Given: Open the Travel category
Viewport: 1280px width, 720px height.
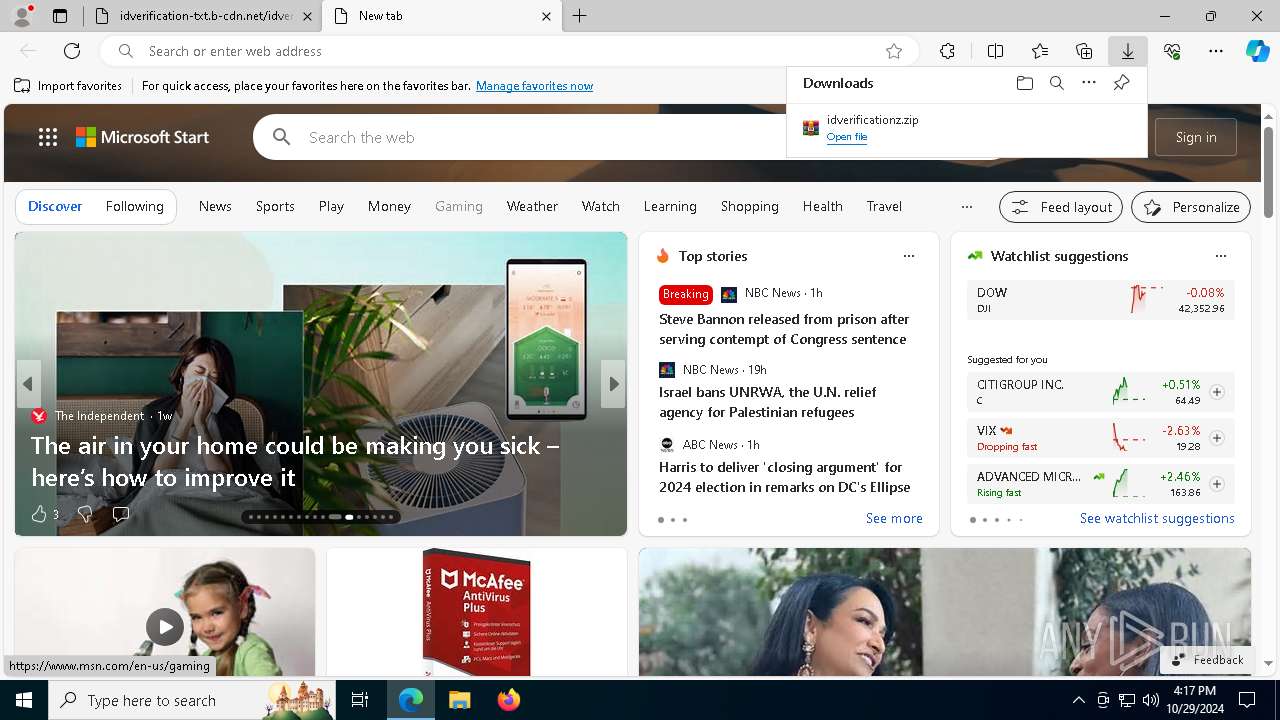Looking at the screenshot, I should coord(884,206).
